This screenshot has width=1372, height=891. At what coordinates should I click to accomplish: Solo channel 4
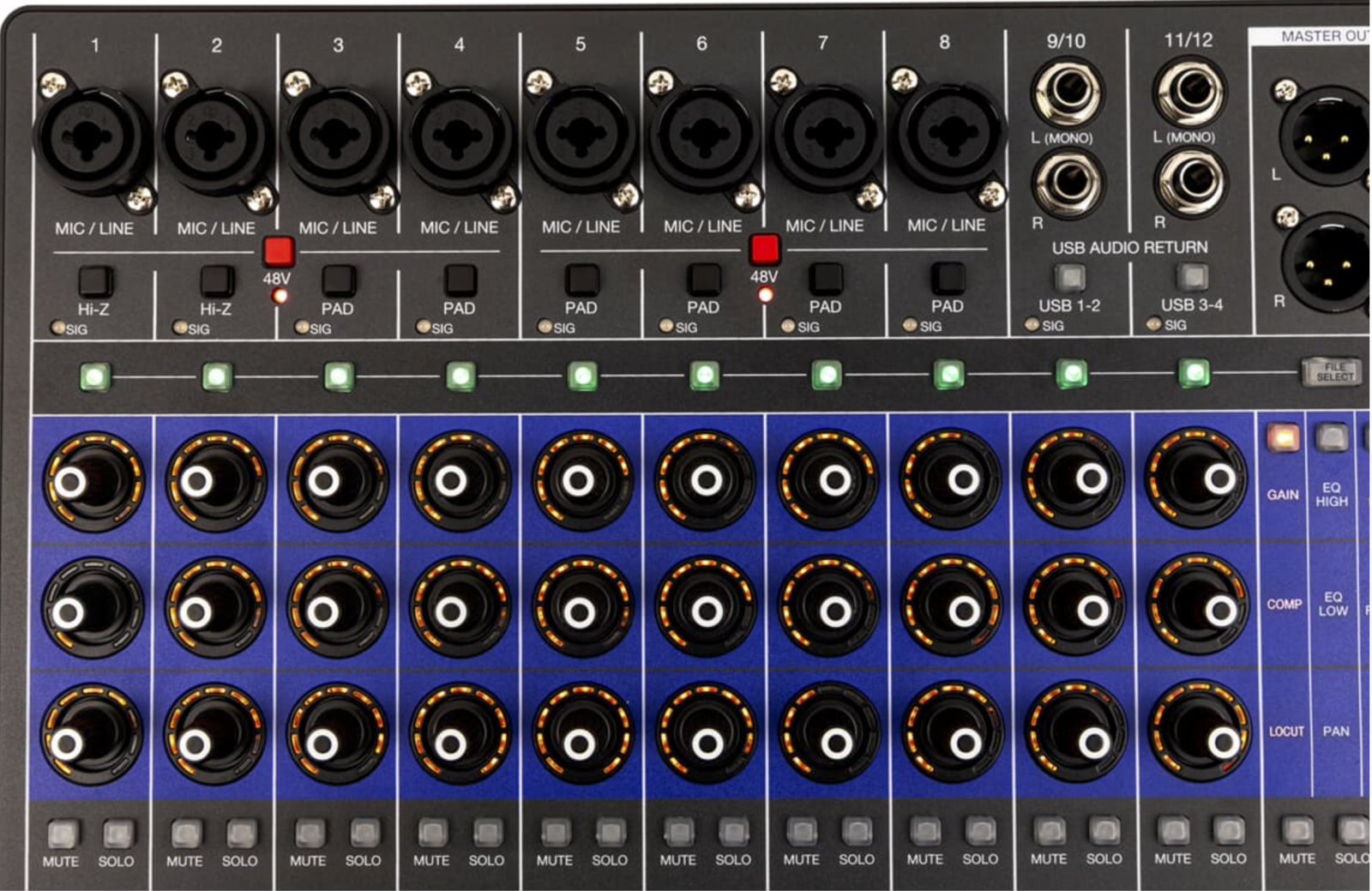coord(487,832)
